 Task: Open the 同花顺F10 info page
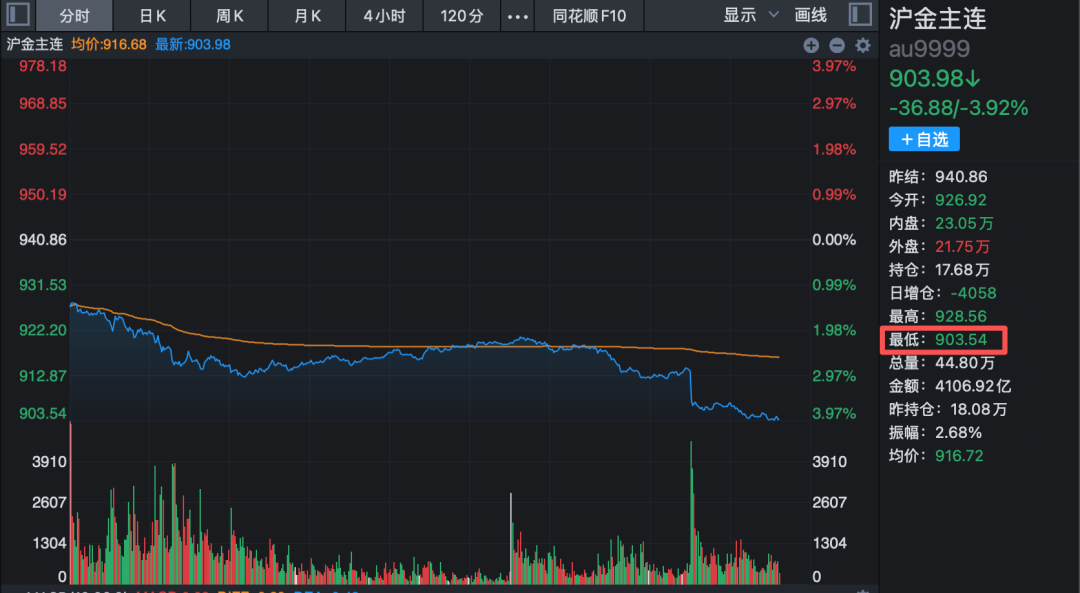point(589,15)
